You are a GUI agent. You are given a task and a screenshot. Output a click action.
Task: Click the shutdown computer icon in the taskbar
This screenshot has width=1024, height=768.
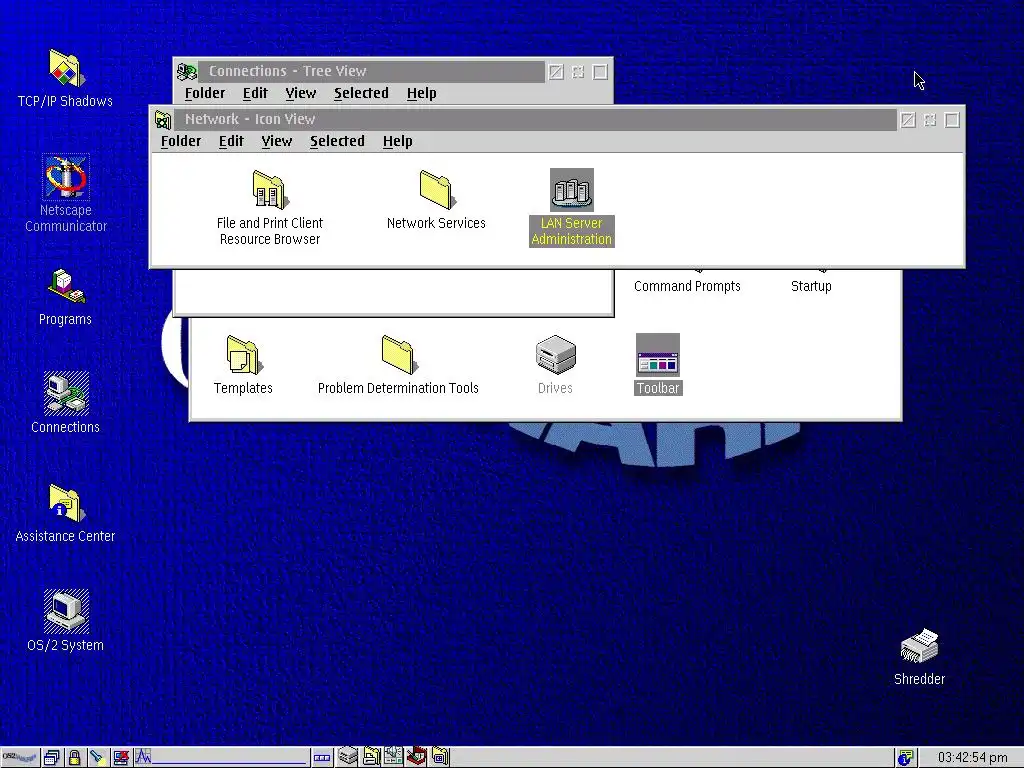pos(121,757)
